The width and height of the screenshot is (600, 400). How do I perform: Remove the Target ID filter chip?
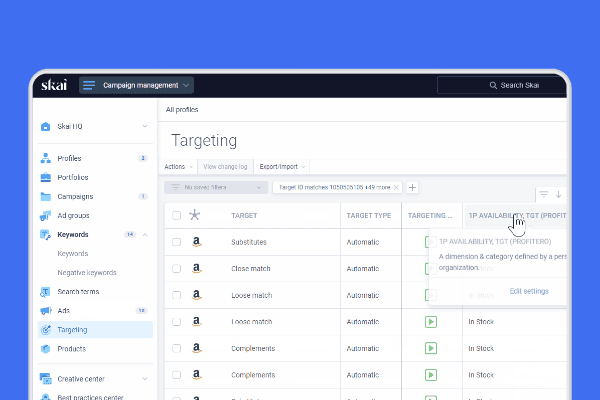(x=396, y=187)
